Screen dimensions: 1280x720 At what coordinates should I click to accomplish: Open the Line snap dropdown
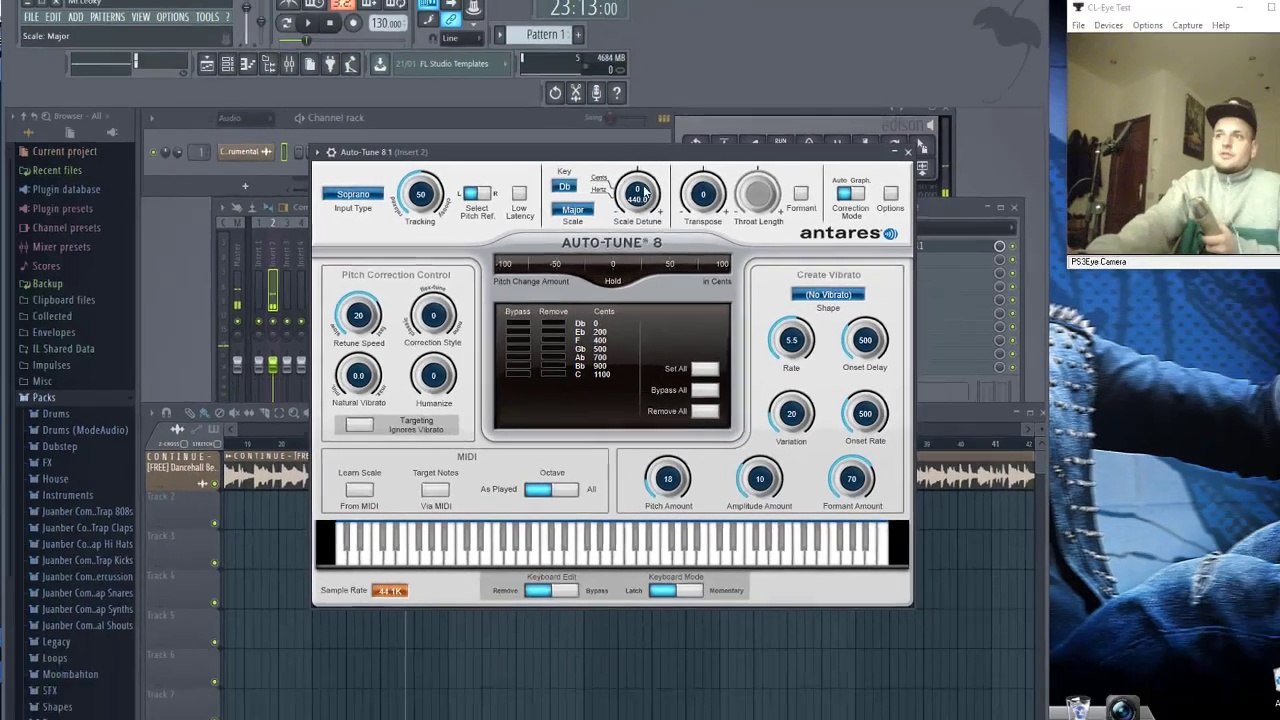coord(460,39)
